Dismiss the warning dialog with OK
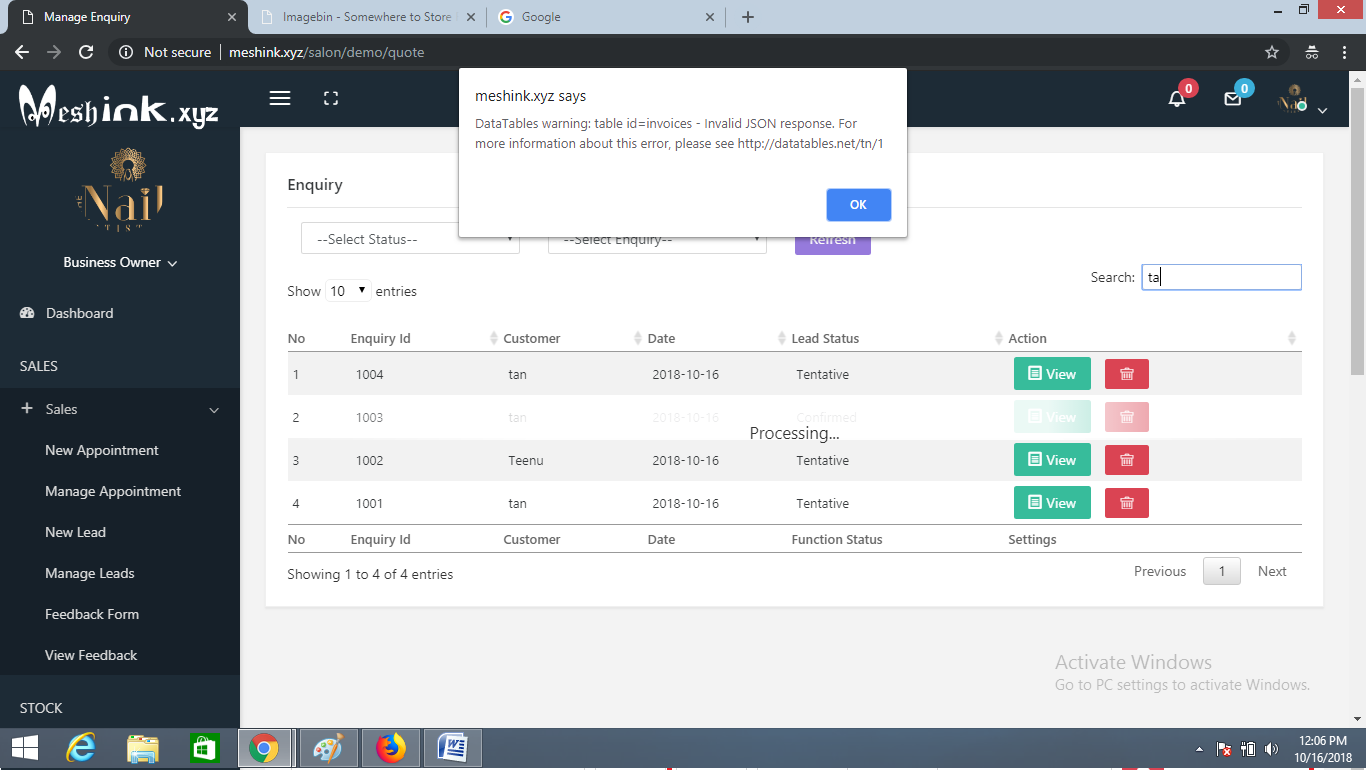This screenshot has height=770, width=1366. (x=858, y=204)
